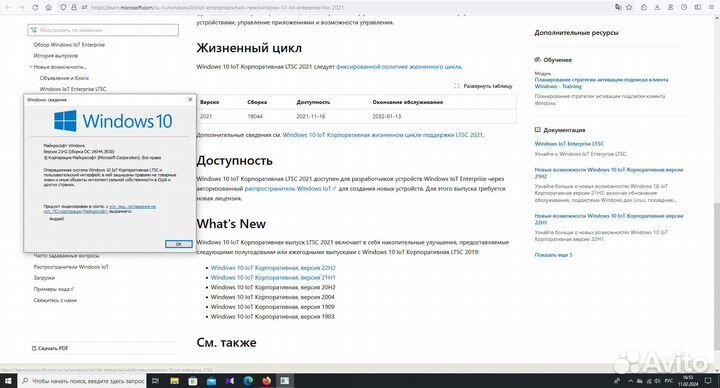Open the account profile icon in toolbar
This screenshot has height=388, width=720.
tap(670, 7)
